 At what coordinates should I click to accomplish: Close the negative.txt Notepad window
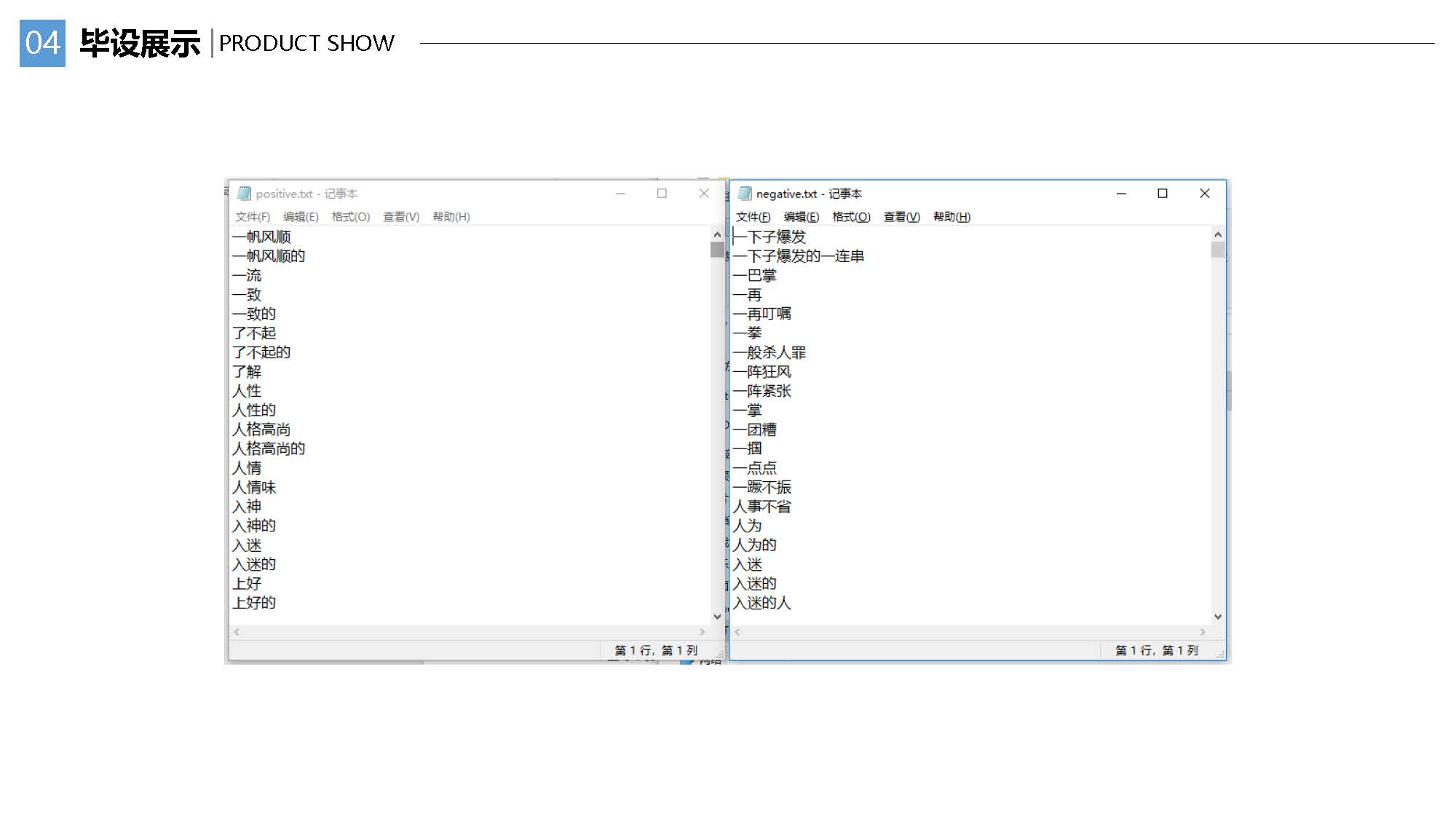tap(1204, 193)
